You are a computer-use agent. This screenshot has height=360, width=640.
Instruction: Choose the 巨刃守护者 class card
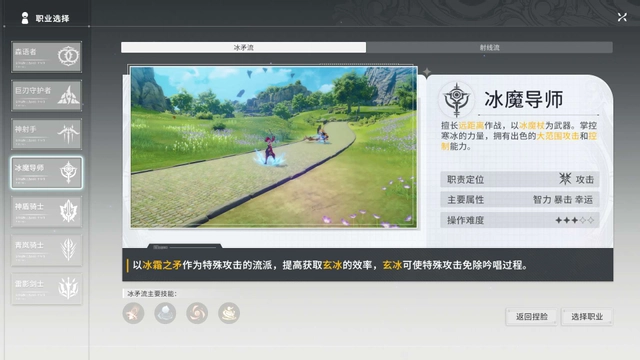47,95
